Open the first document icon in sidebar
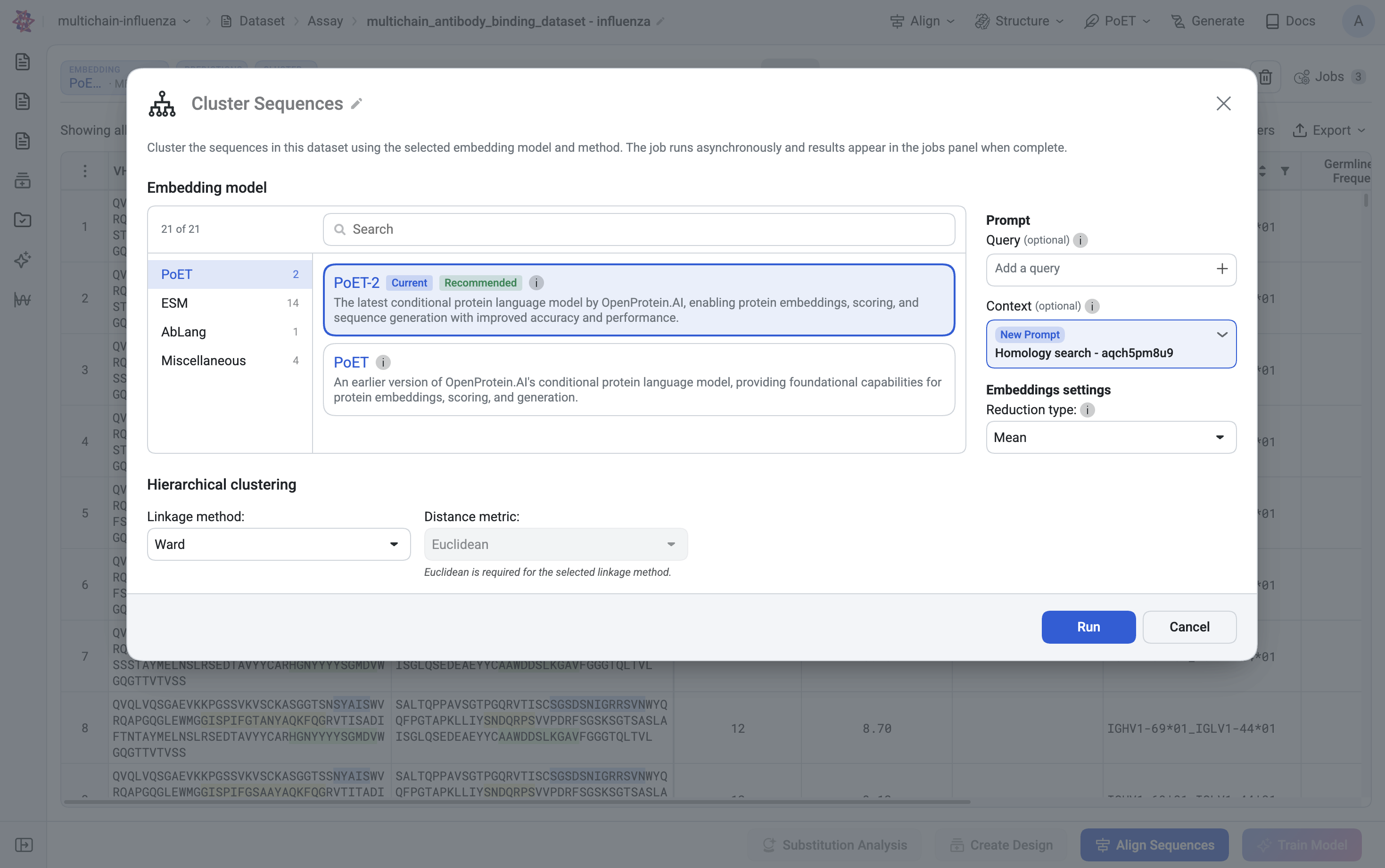Screen dimensions: 1385x868 pos(23,62)
